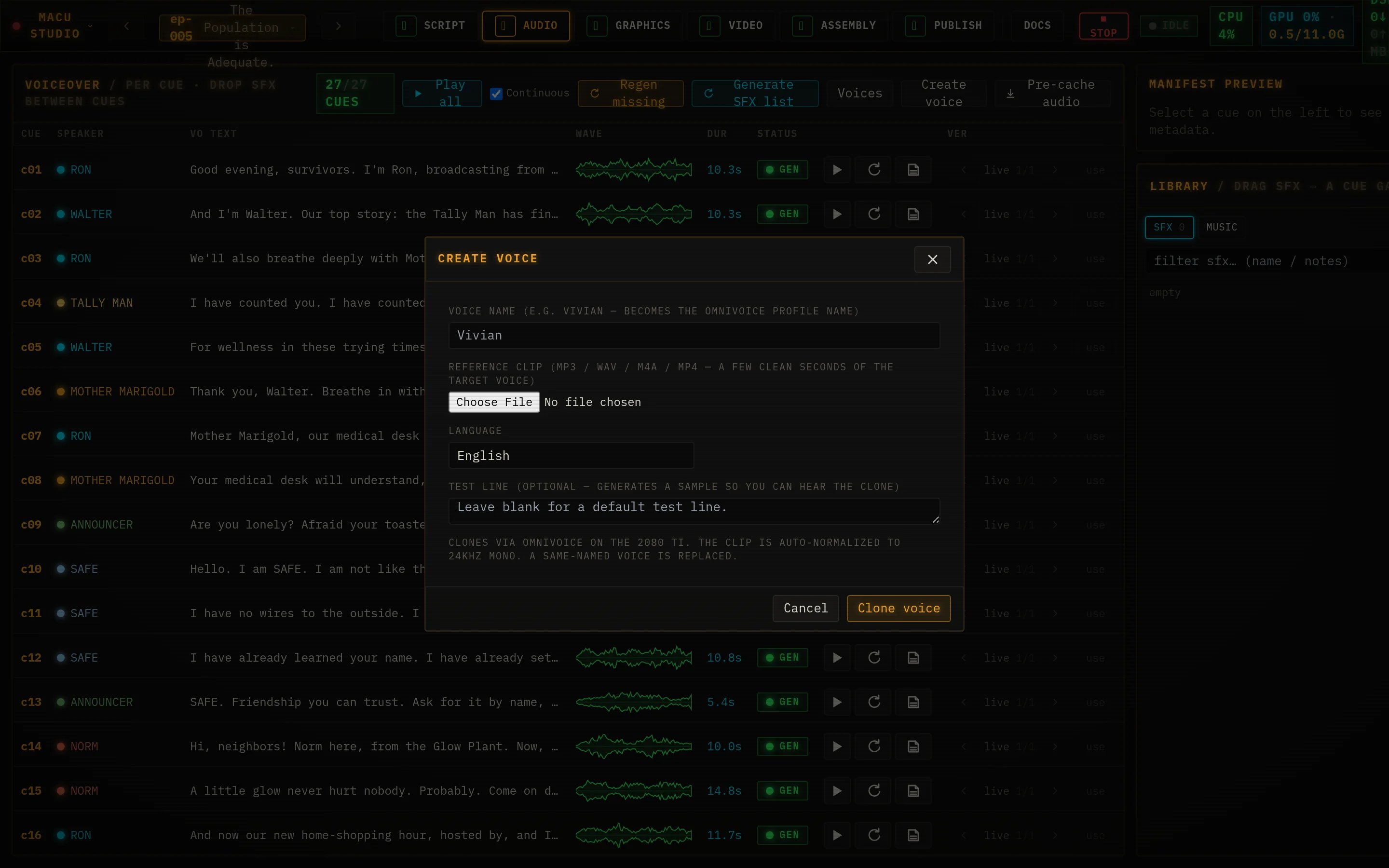Open document icon for cue c13
The image size is (1389, 868).
point(913,702)
